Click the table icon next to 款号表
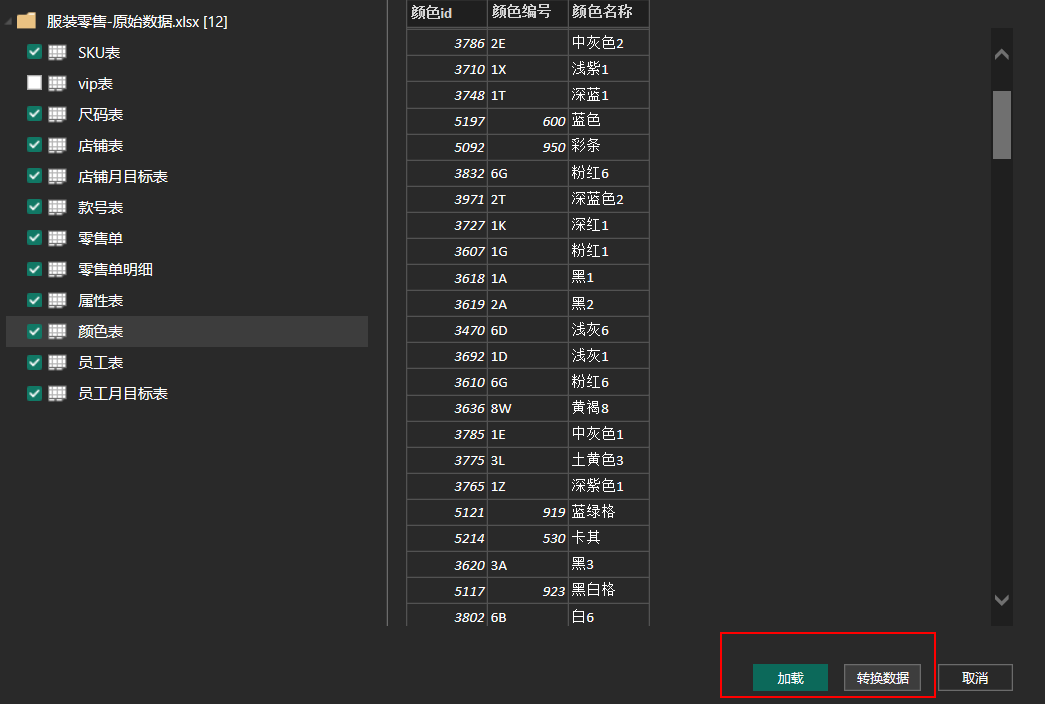This screenshot has height=704, width=1045. pos(57,207)
